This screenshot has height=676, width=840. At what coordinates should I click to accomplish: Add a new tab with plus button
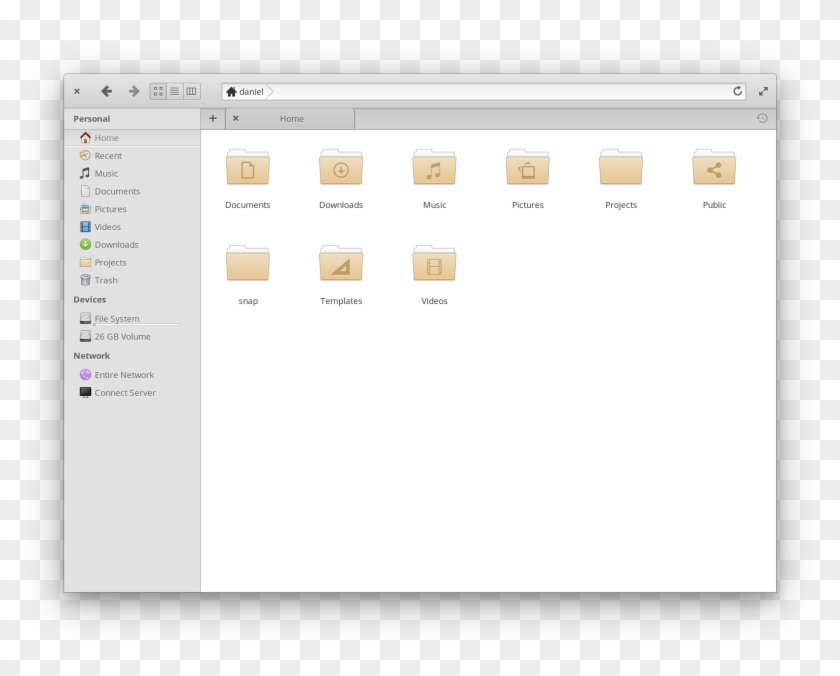212,118
